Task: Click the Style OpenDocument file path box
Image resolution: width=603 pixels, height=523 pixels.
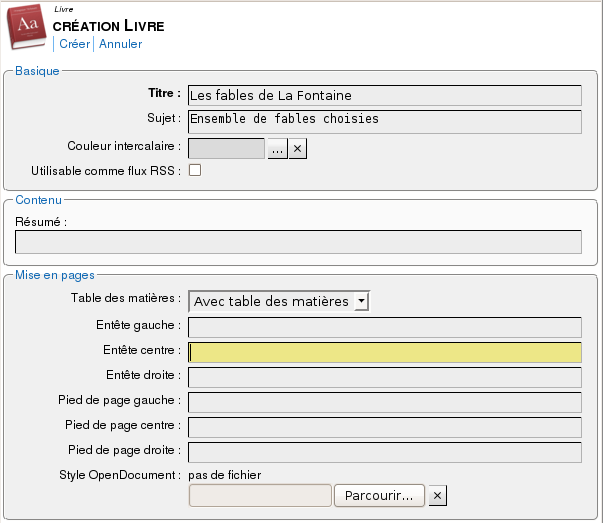Action: click(260, 496)
